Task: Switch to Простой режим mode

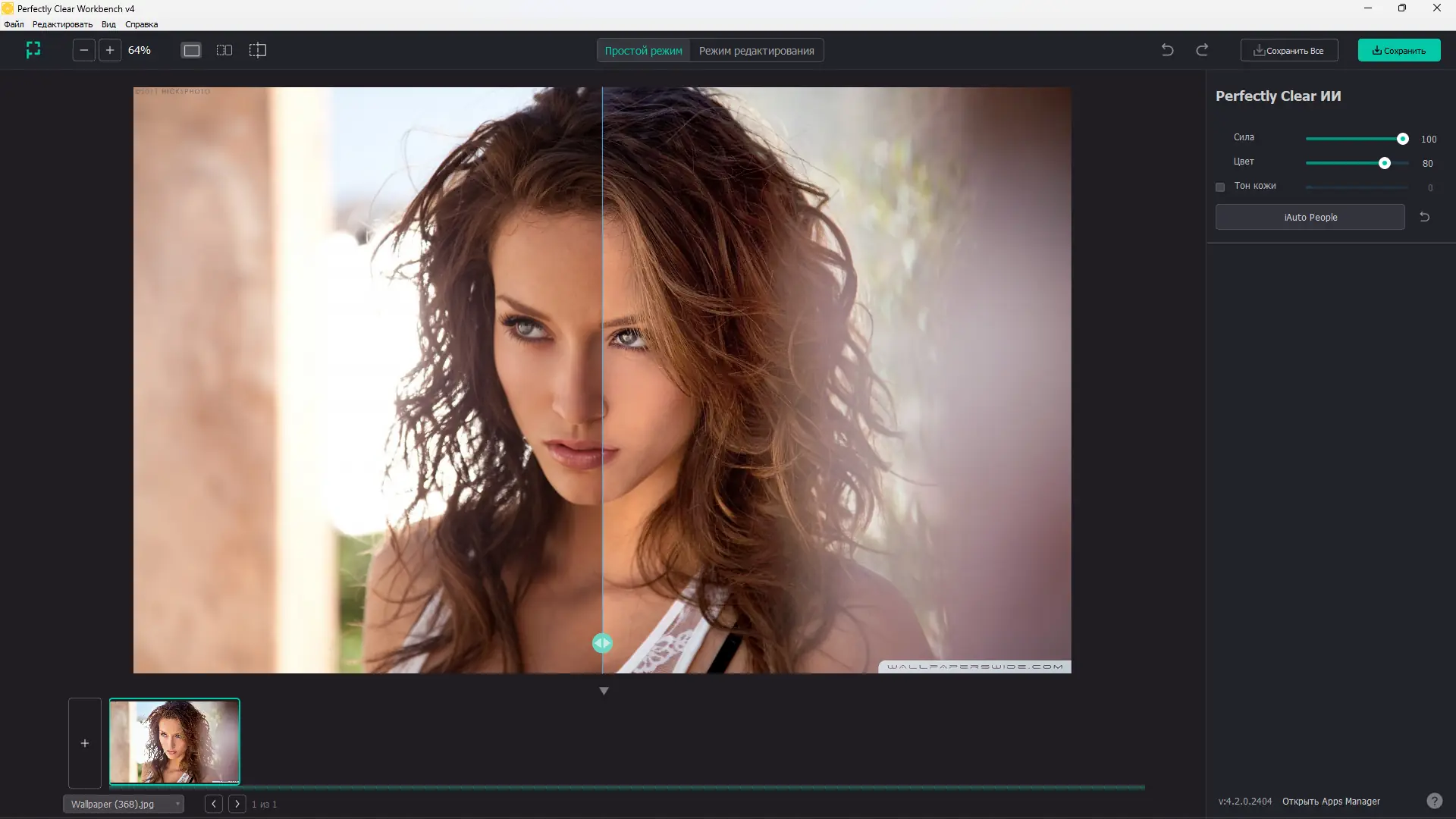Action: [x=643, y=51]
